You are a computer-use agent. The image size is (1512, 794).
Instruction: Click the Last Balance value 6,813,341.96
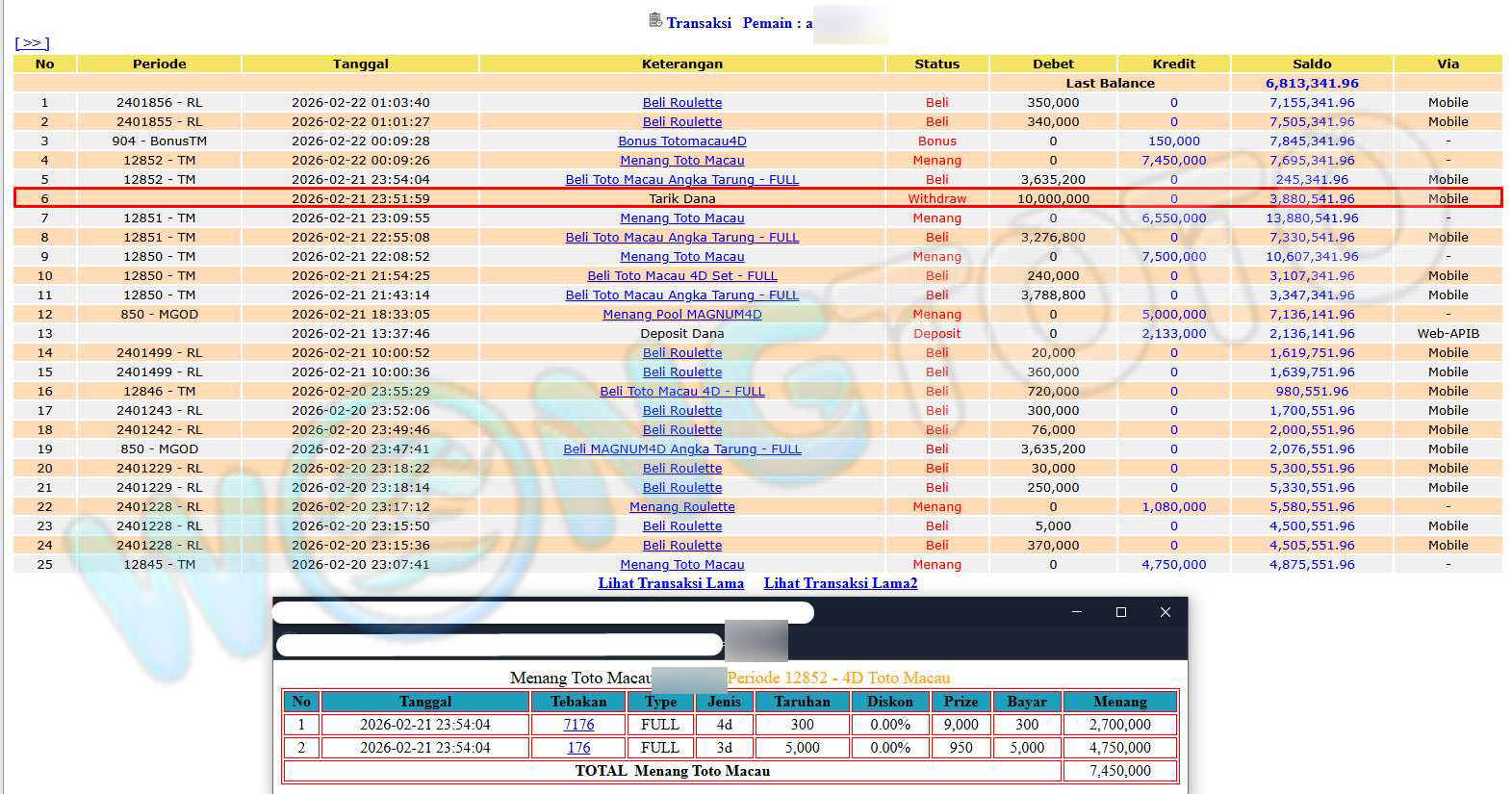click(1311, 84)
